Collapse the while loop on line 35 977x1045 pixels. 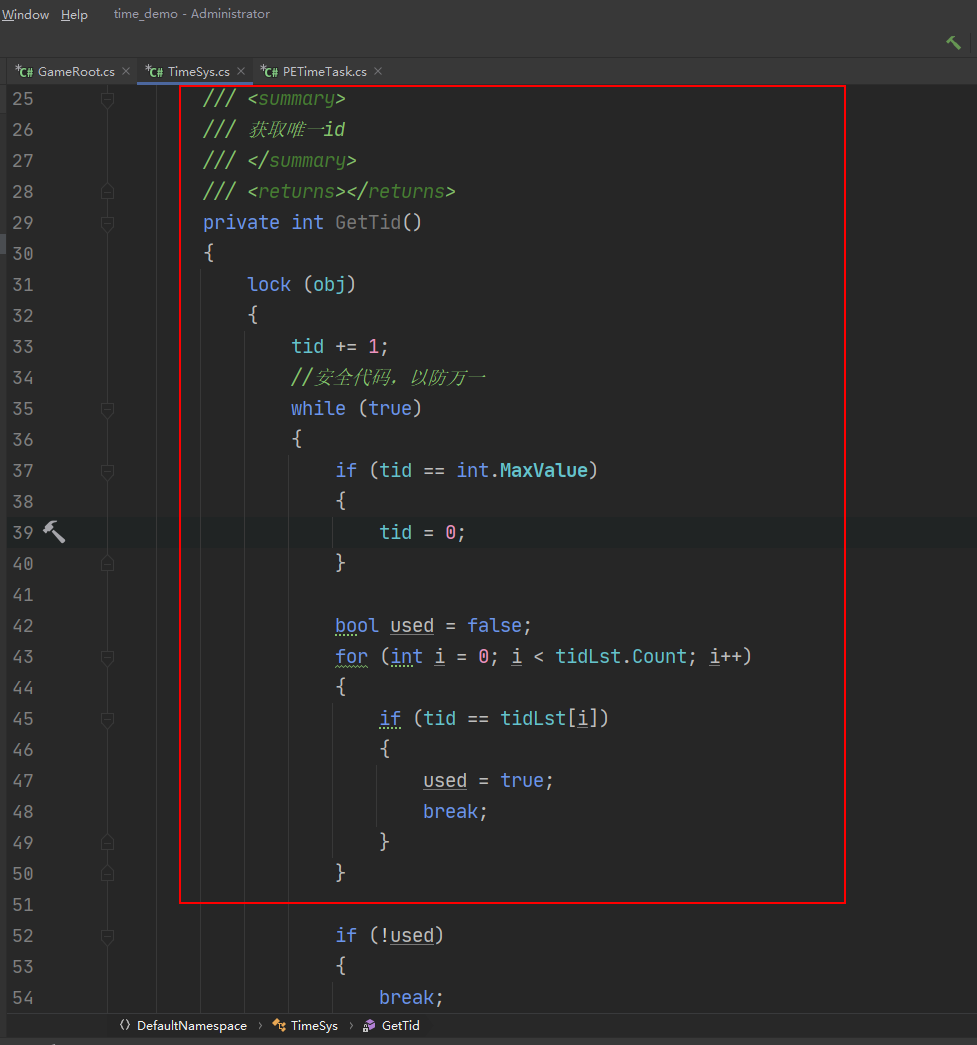pyautogui.click(x=107, y=409)
